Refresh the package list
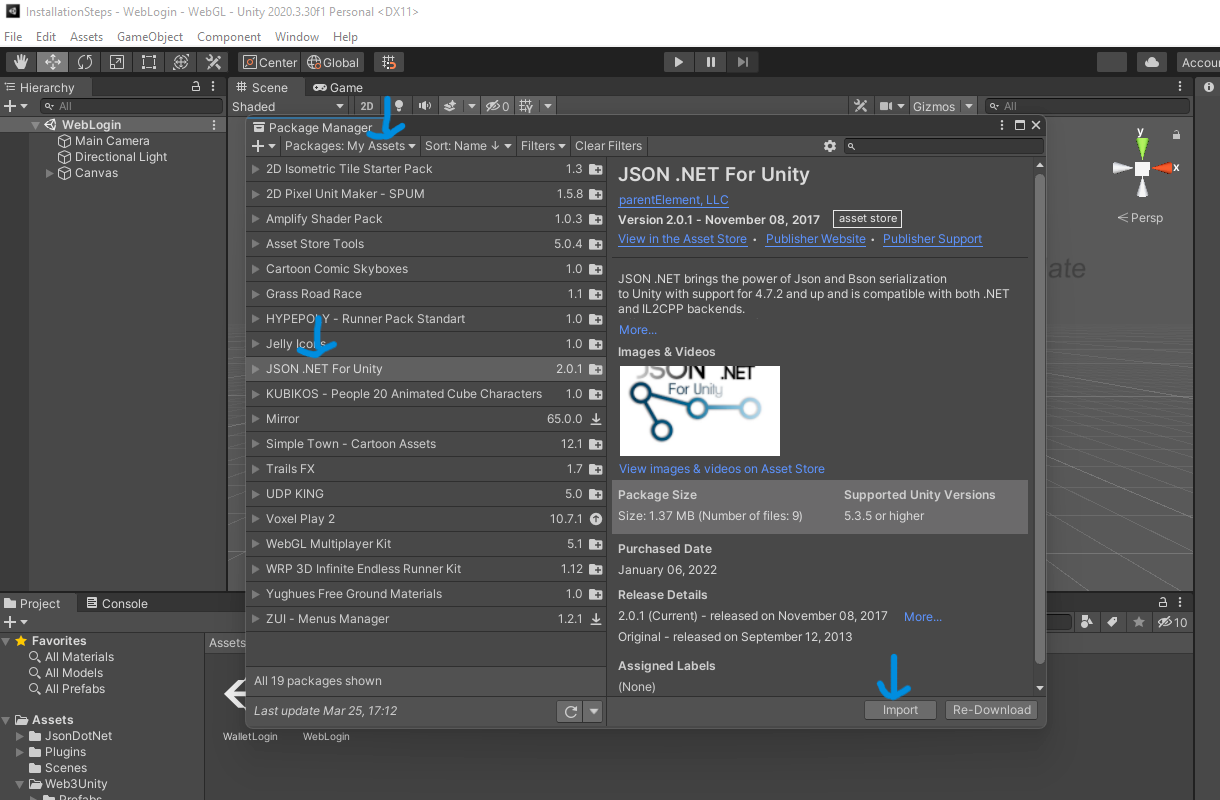Viewport: 1220px width, 800px height. click(x=571, y=711)
